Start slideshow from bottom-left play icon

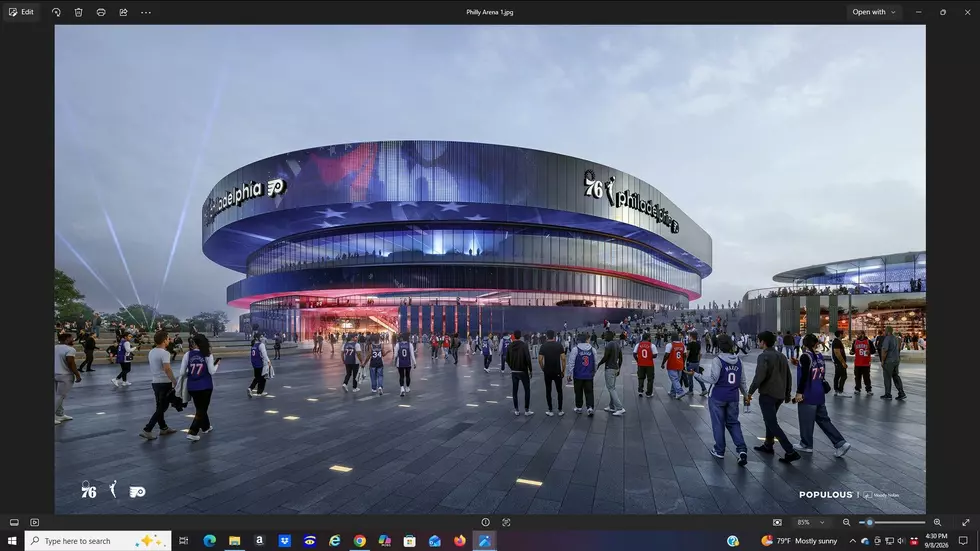[x=34, y=522]
